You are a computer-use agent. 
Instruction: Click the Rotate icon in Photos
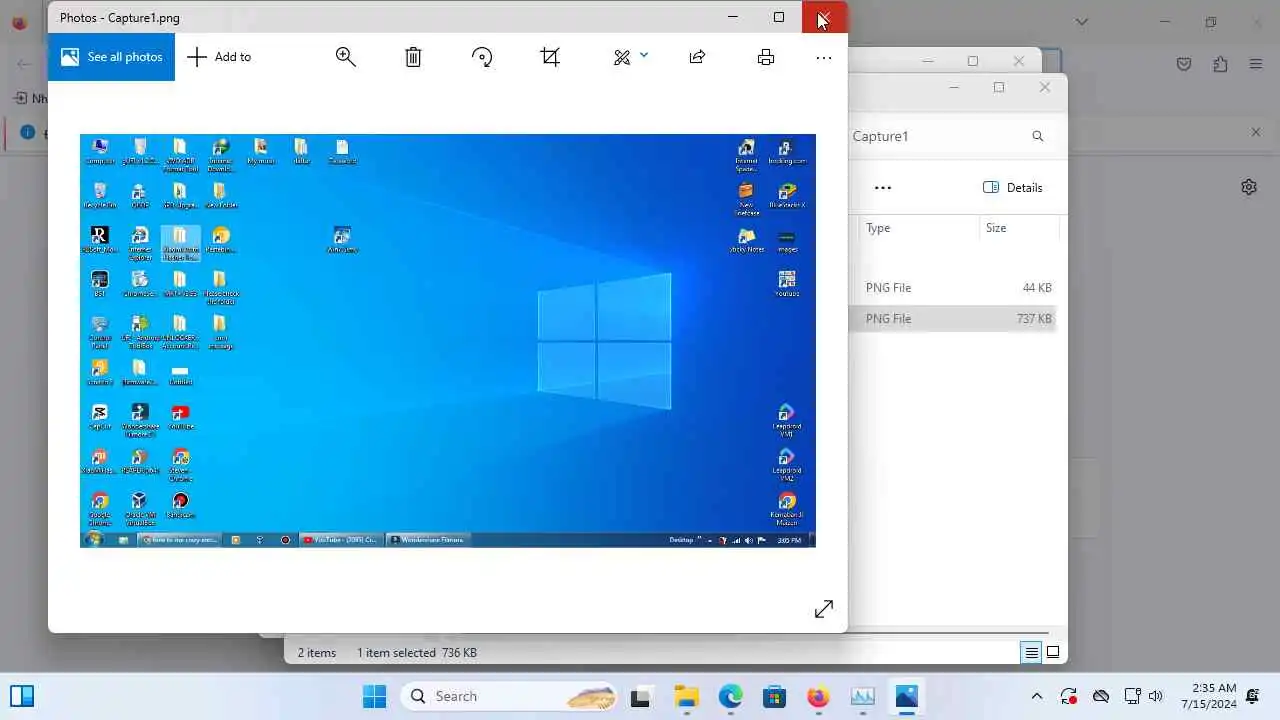coord(482,57)
